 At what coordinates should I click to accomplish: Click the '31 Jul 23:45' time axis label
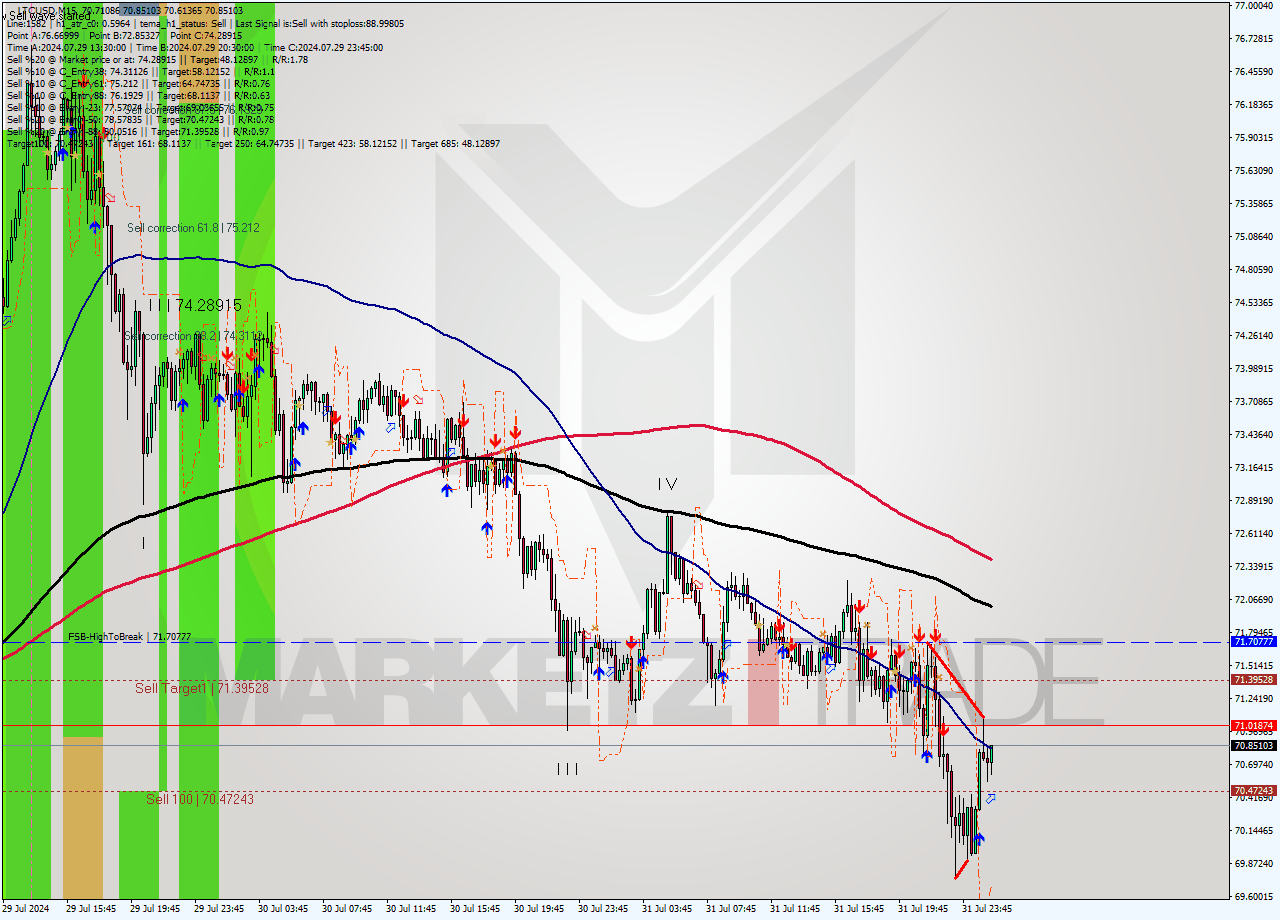pyautogui.click(x=987, y=909)
